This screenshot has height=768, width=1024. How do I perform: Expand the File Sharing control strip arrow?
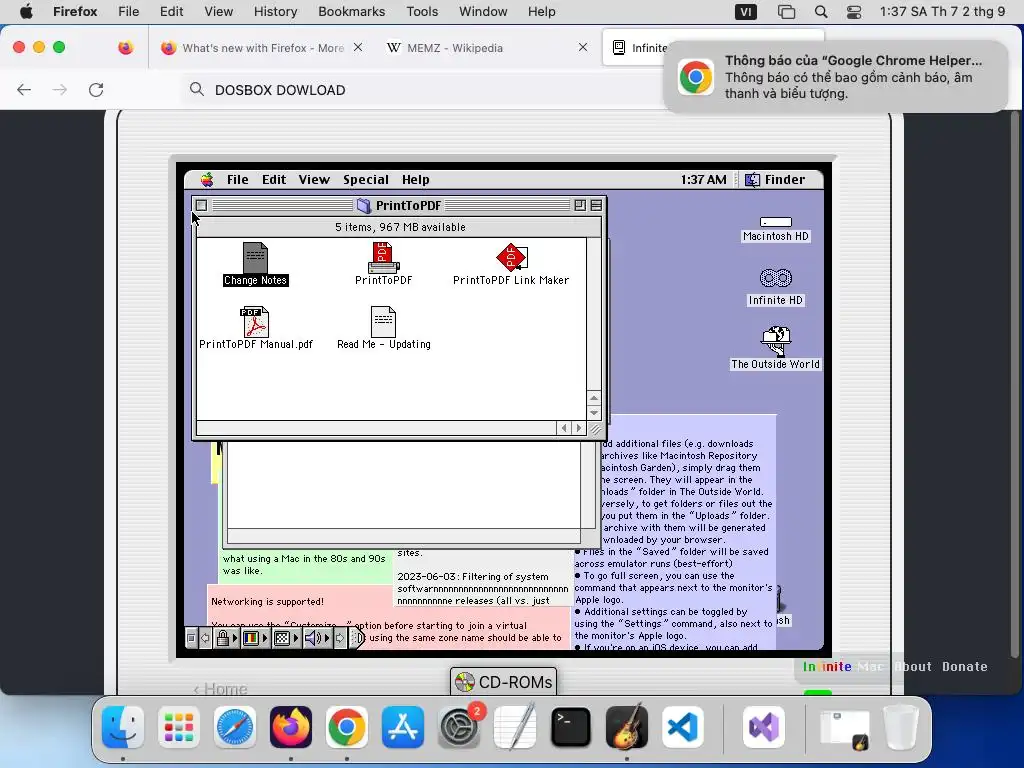pyautogui.click(x=234, y=638)
